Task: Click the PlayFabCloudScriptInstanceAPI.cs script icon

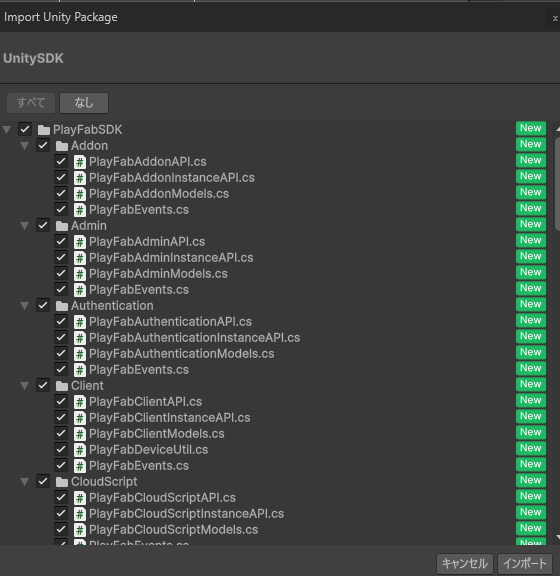Action: pyautogui.click(x=80, y=514)
